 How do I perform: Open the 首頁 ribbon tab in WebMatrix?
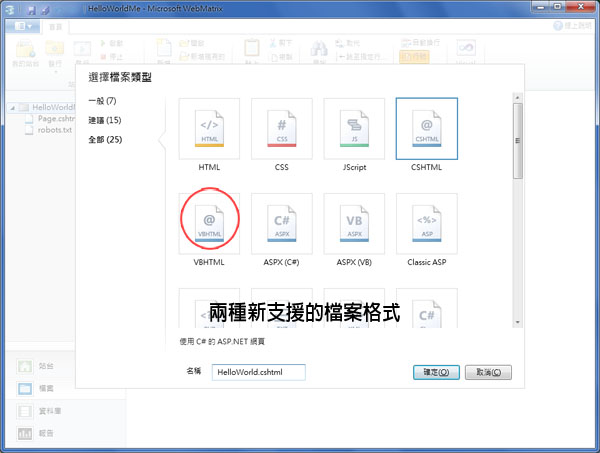pos(55,26)
